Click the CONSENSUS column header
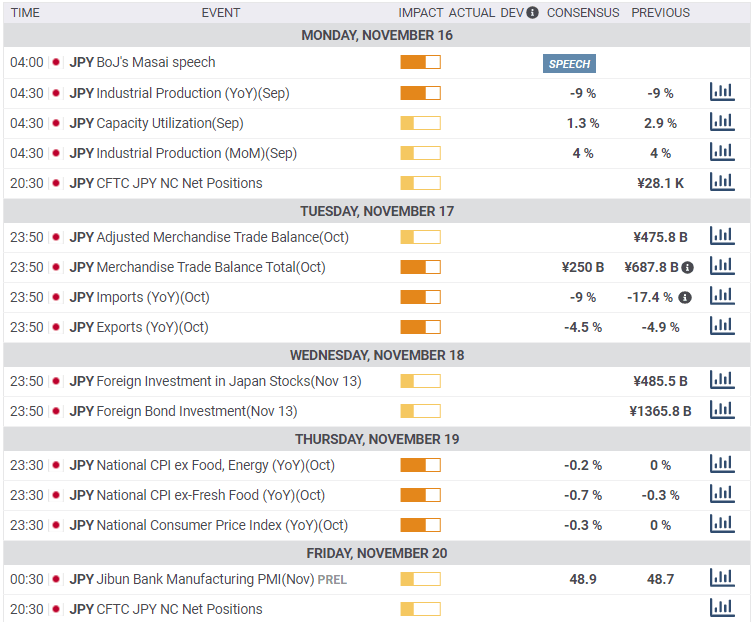This screenshot has width=752, height=622. [583, 13]
